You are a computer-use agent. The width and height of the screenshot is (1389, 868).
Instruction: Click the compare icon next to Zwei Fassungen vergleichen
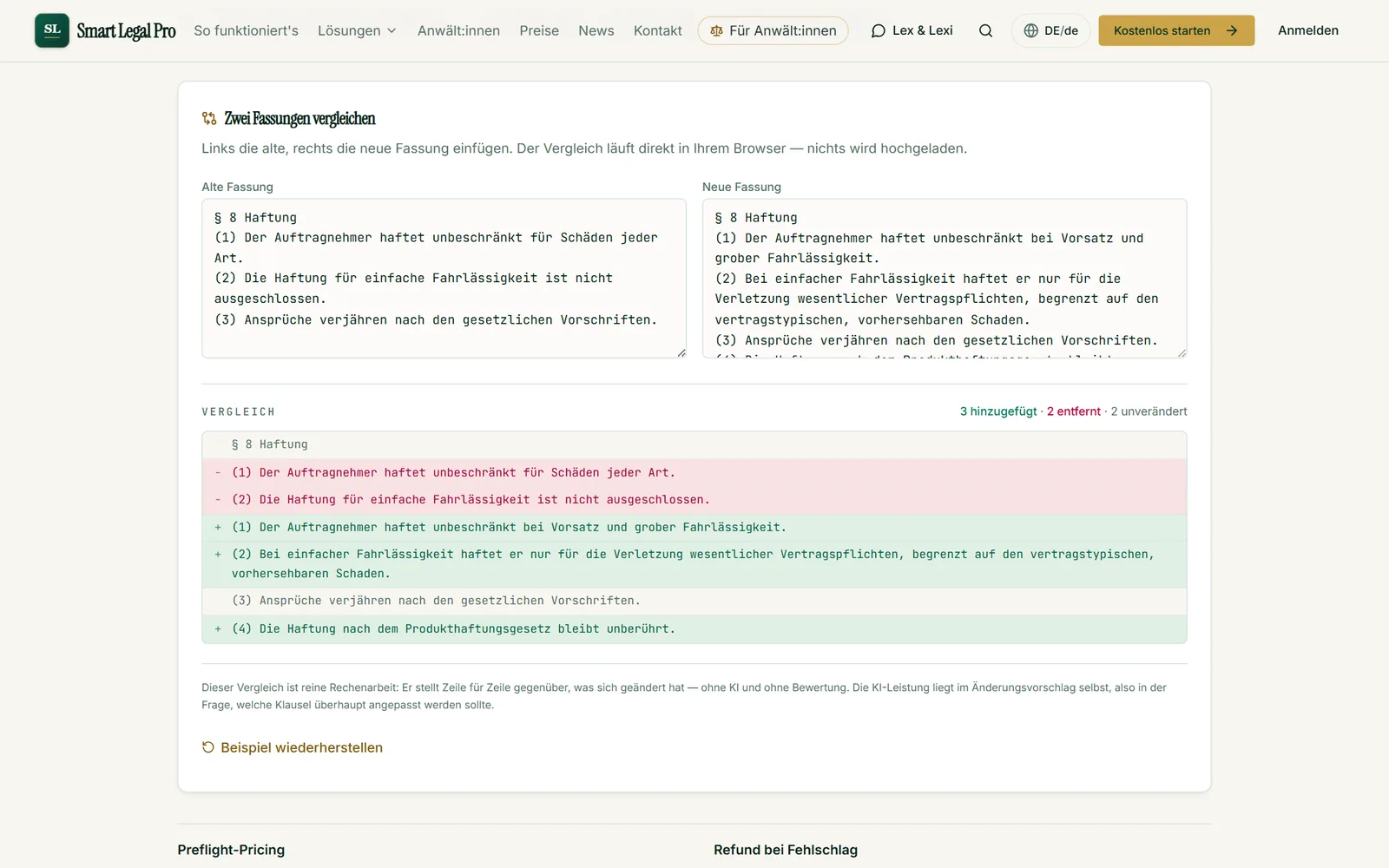coord(209,119)
